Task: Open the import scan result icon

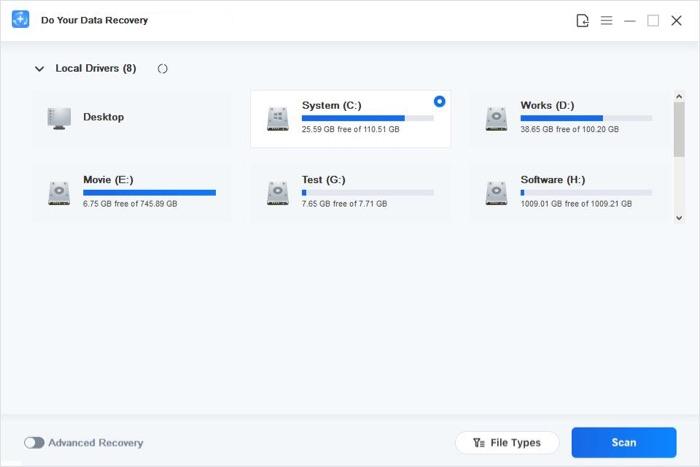Action: [582, 21]
